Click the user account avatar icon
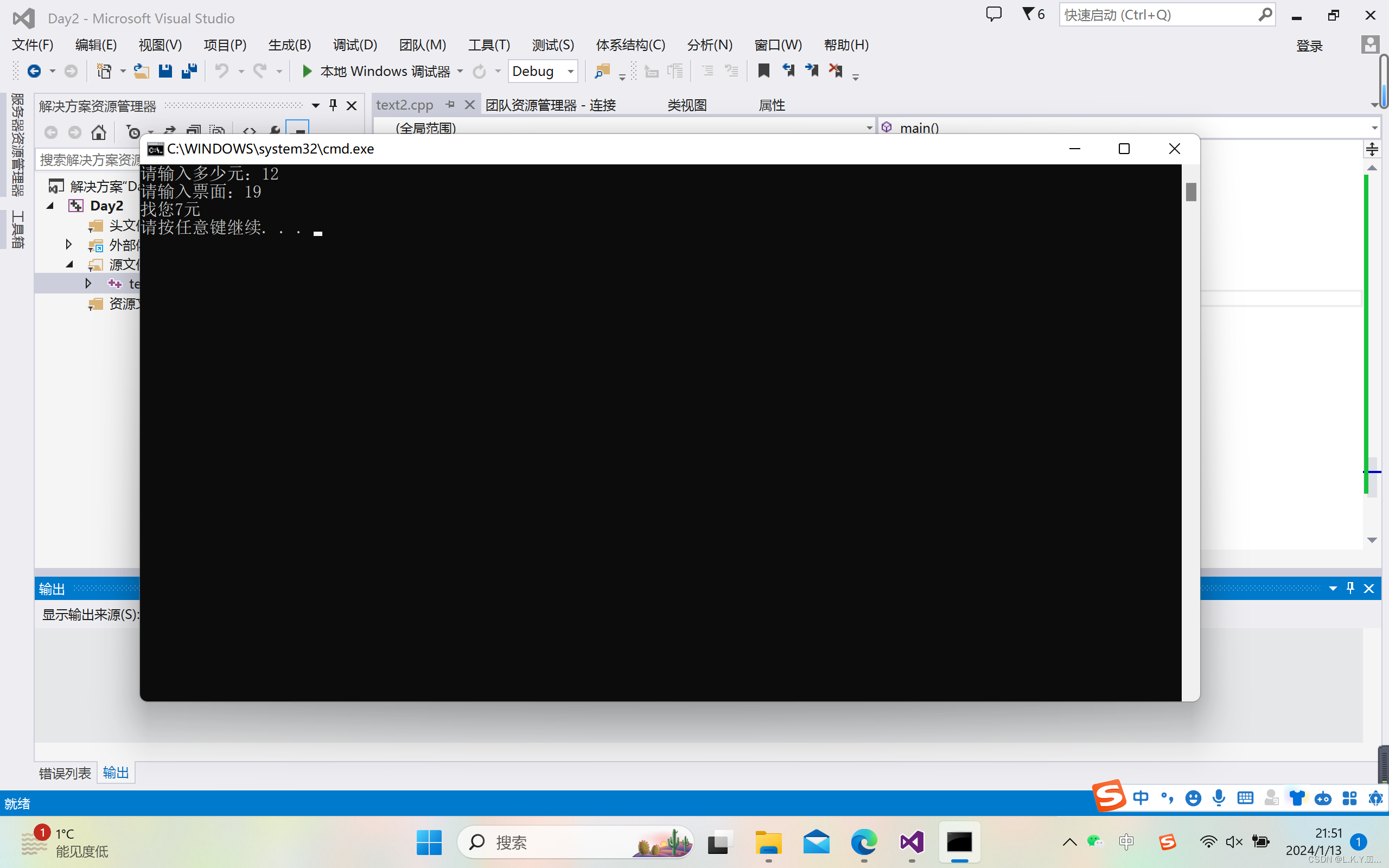1389x868 pixels. [x=1370, y=45]
